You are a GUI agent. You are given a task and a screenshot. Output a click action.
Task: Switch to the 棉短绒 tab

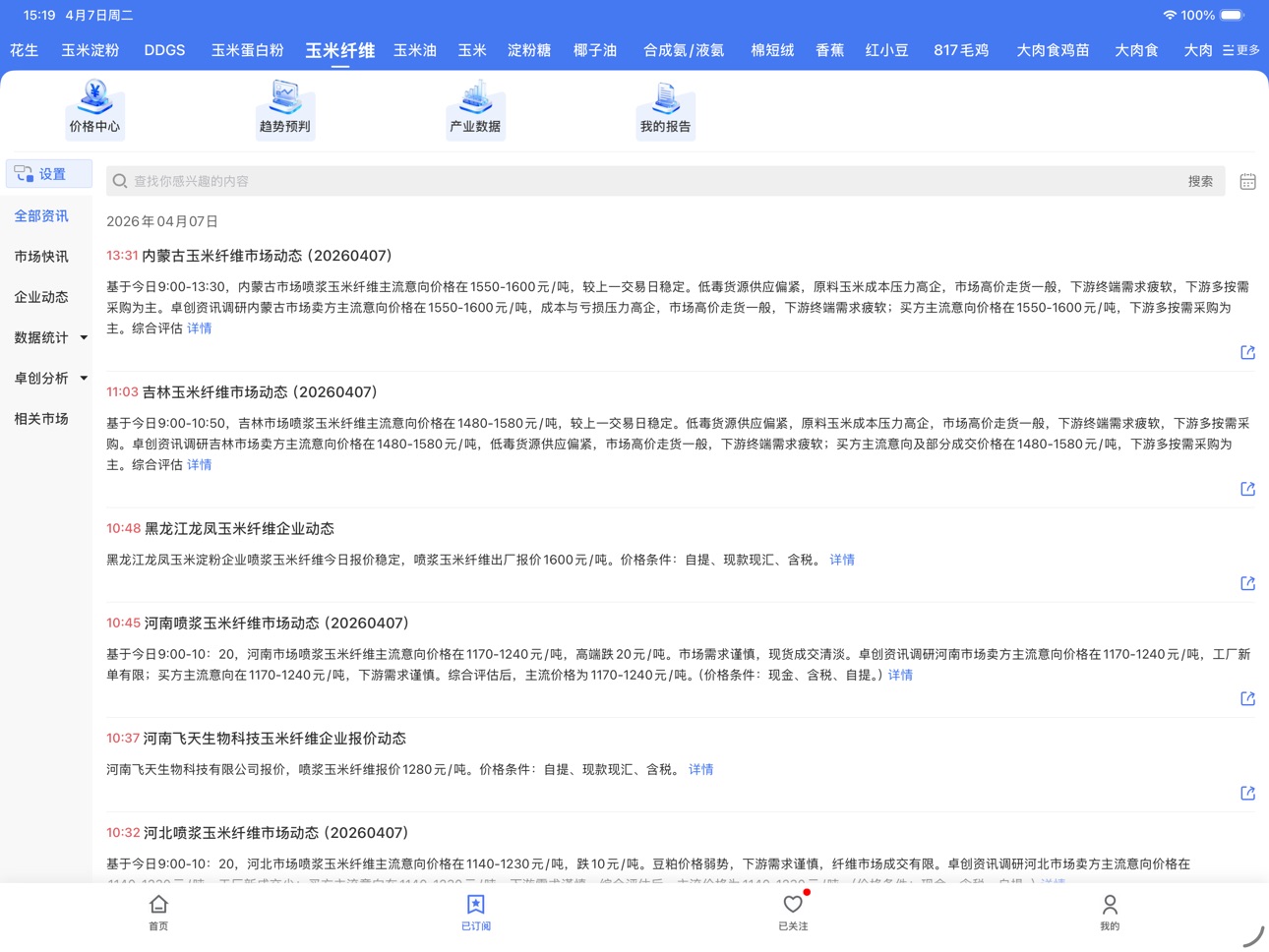click(772, 50)
